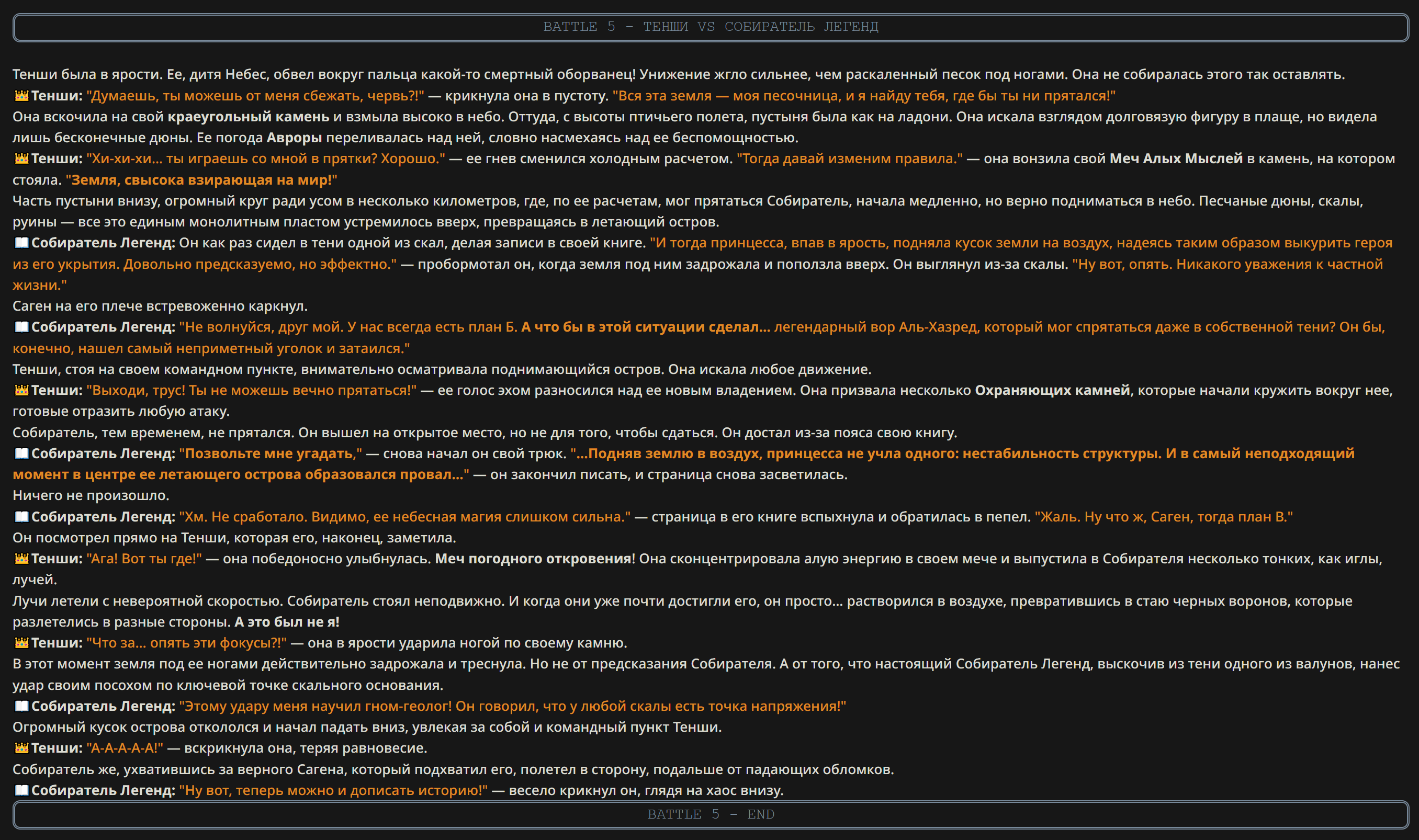The width and height of the screenshot is (1419, 840).
Task: Click crown icon before 'Думаешь, ты можешь от меня сбежать'
Action: tap(21, 96)
